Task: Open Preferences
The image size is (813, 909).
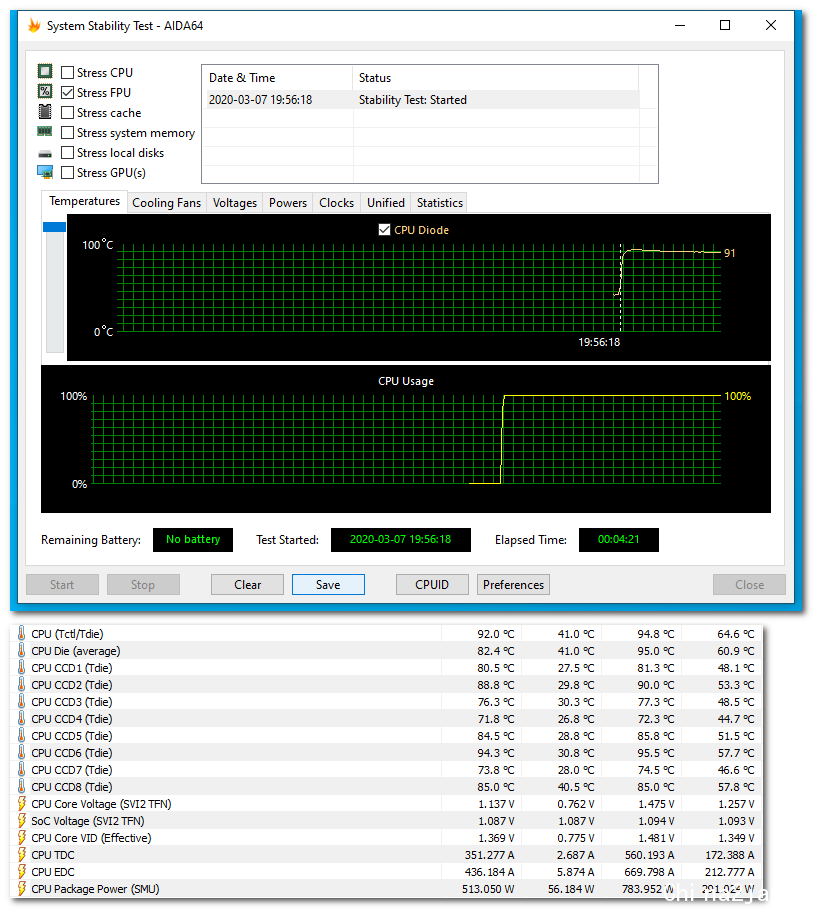Action: (513, 584)
